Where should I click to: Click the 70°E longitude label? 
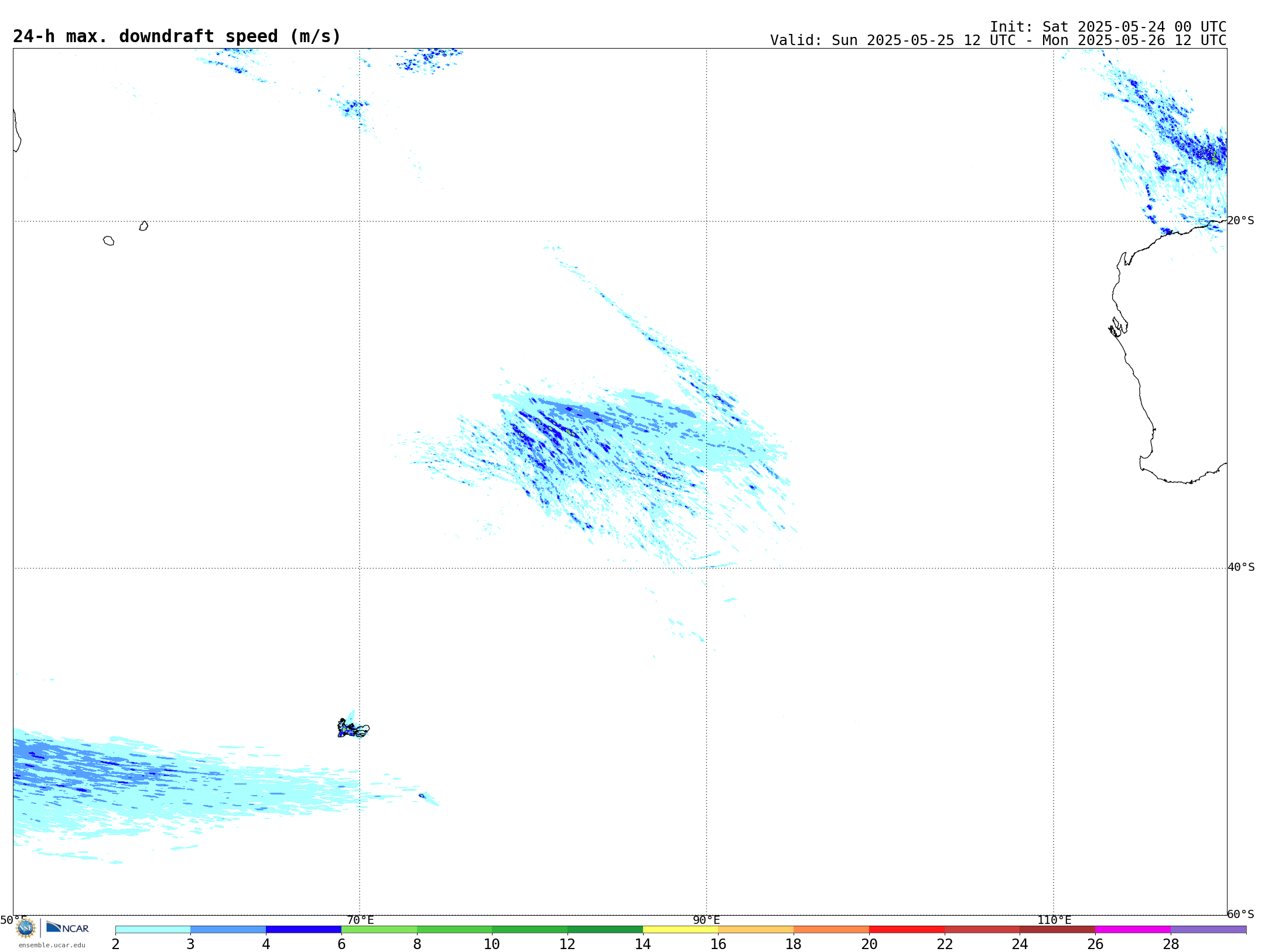[x=360, y=920]
